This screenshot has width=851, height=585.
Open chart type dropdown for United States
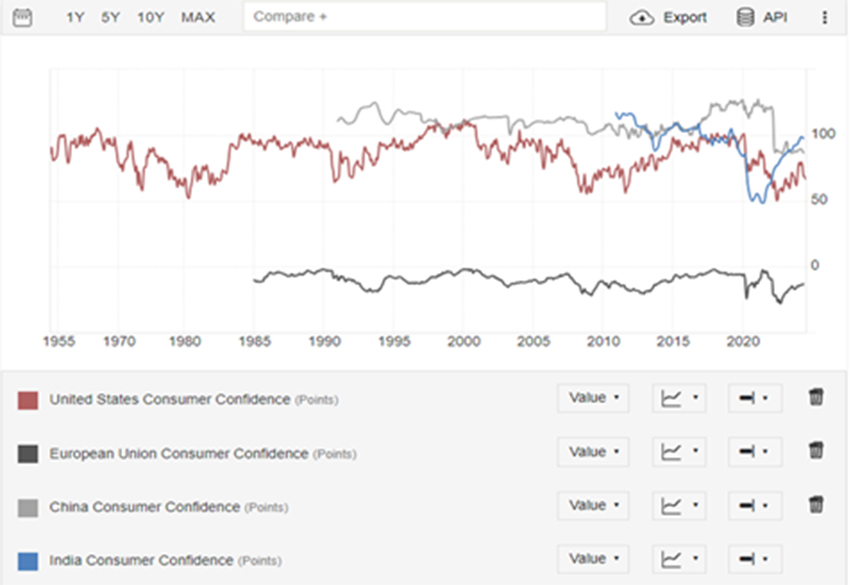[679, 398]
